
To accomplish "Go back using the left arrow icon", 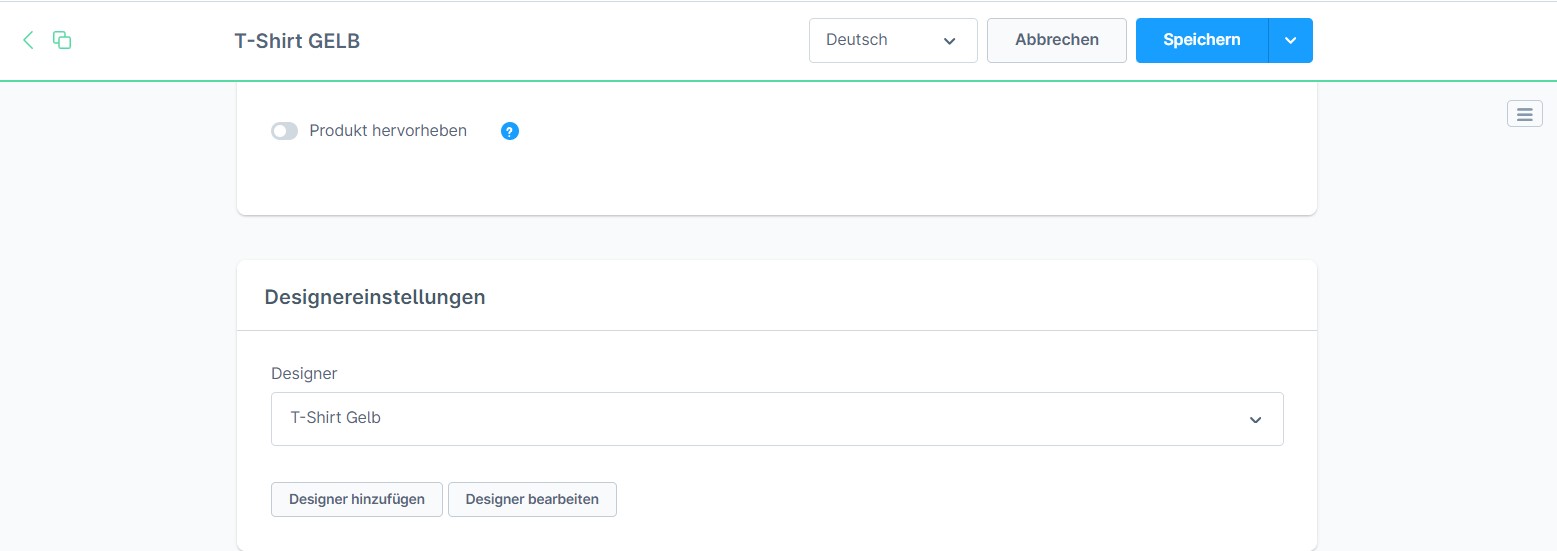I will [x=28, y=40].
